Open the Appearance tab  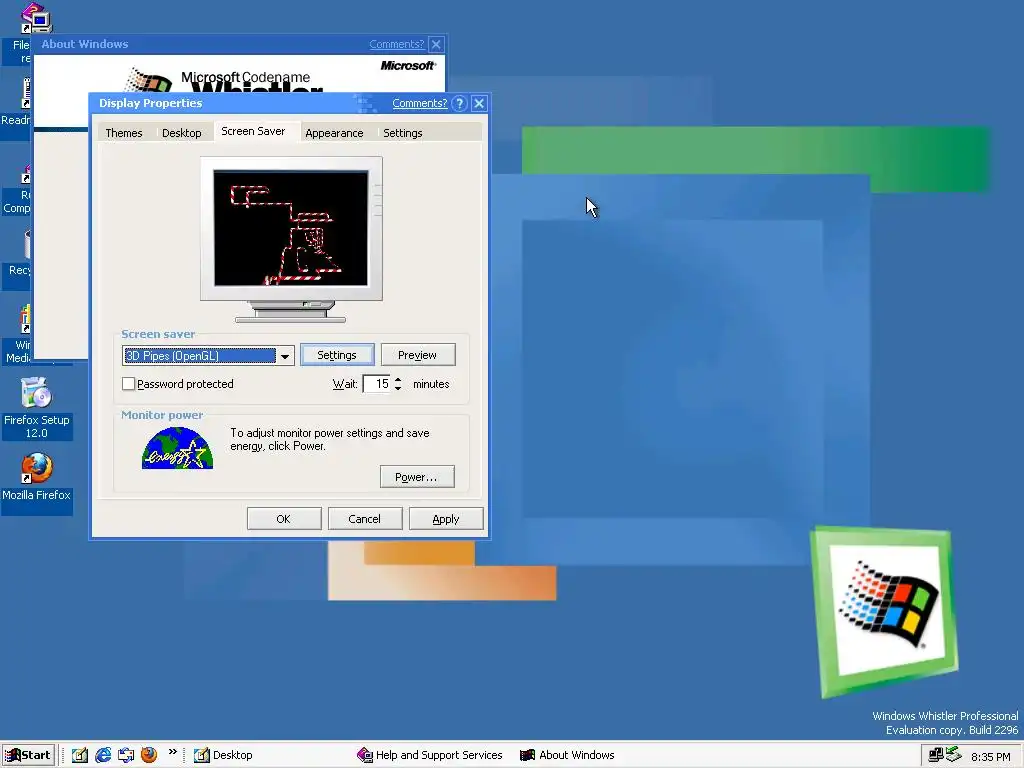tap(334, 133)
